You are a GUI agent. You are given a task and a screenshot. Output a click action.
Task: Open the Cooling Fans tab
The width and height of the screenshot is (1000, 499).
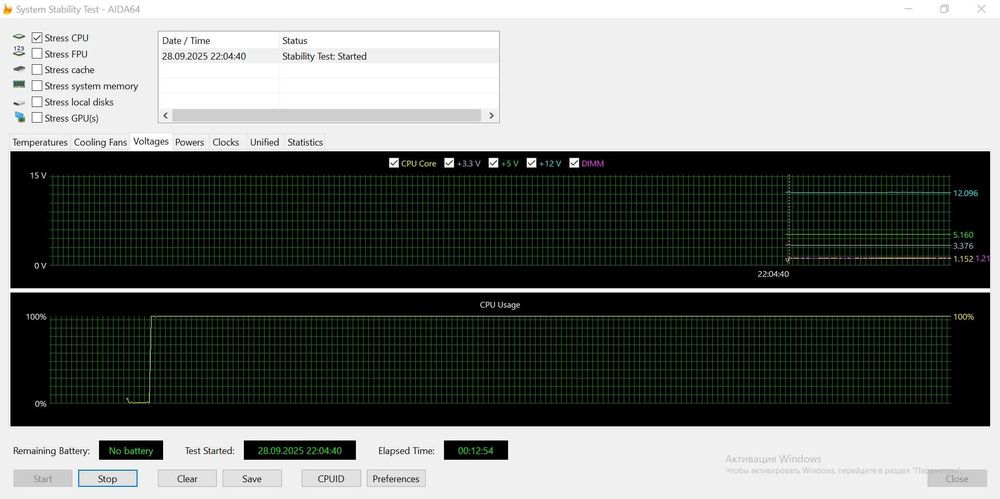(x=100, y=142)
